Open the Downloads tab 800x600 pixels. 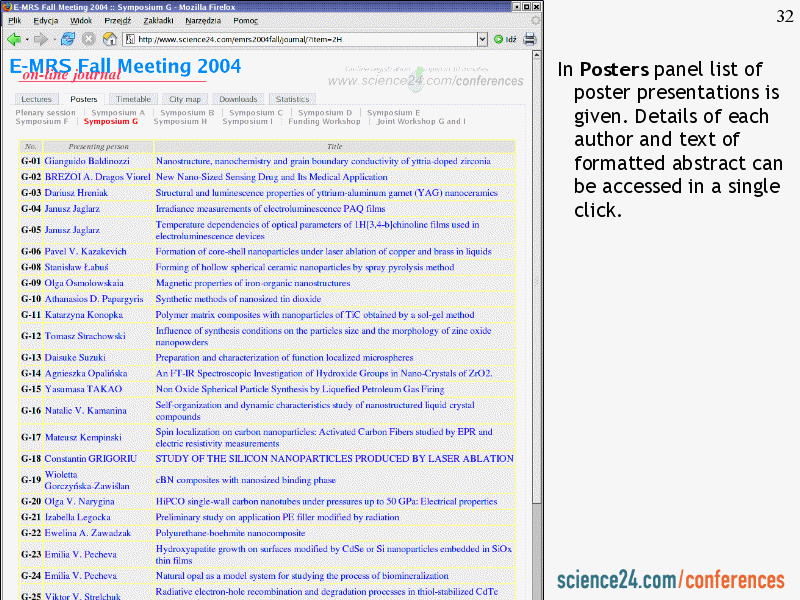238,99
